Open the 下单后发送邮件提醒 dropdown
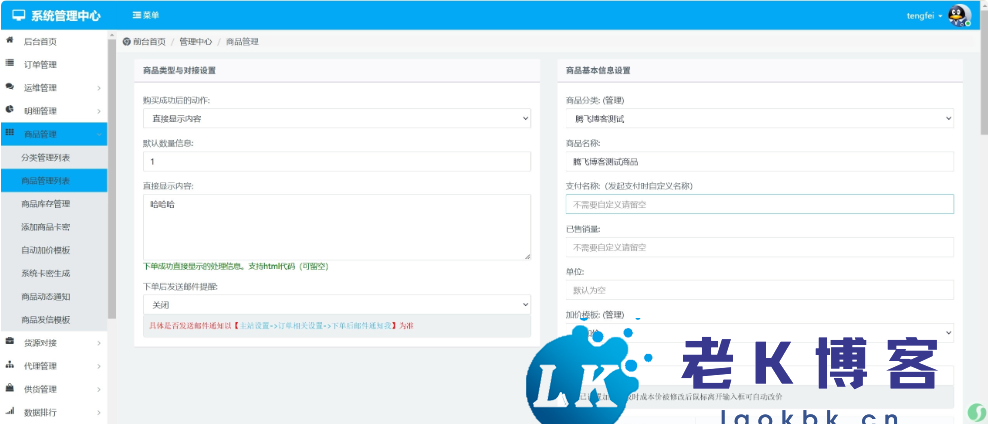Viewport: 988px width, 424px height. tap(337, 304)
